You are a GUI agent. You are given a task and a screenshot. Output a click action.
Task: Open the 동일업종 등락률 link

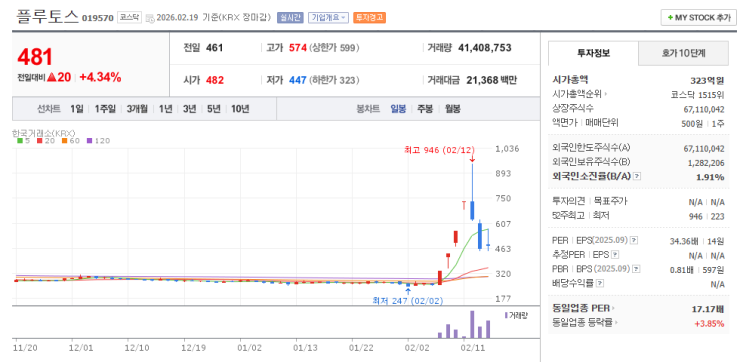pos(586,323)
